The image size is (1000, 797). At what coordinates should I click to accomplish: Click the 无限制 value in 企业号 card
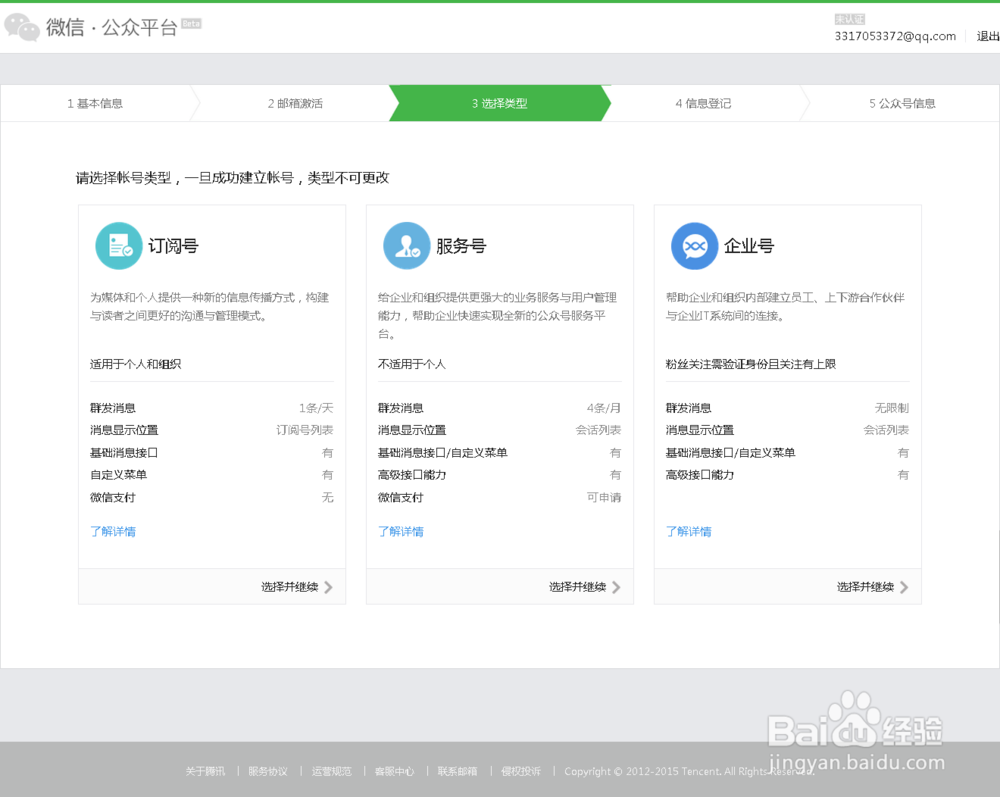click(892, 408)
